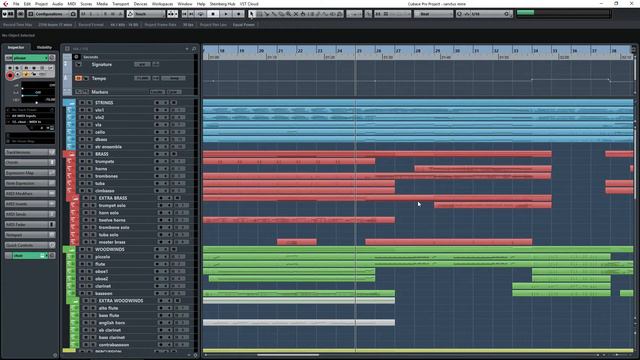Screen dimensions: 640x360
Task: Mute the STRINGS folder track
Action: [x=82, y=102]
